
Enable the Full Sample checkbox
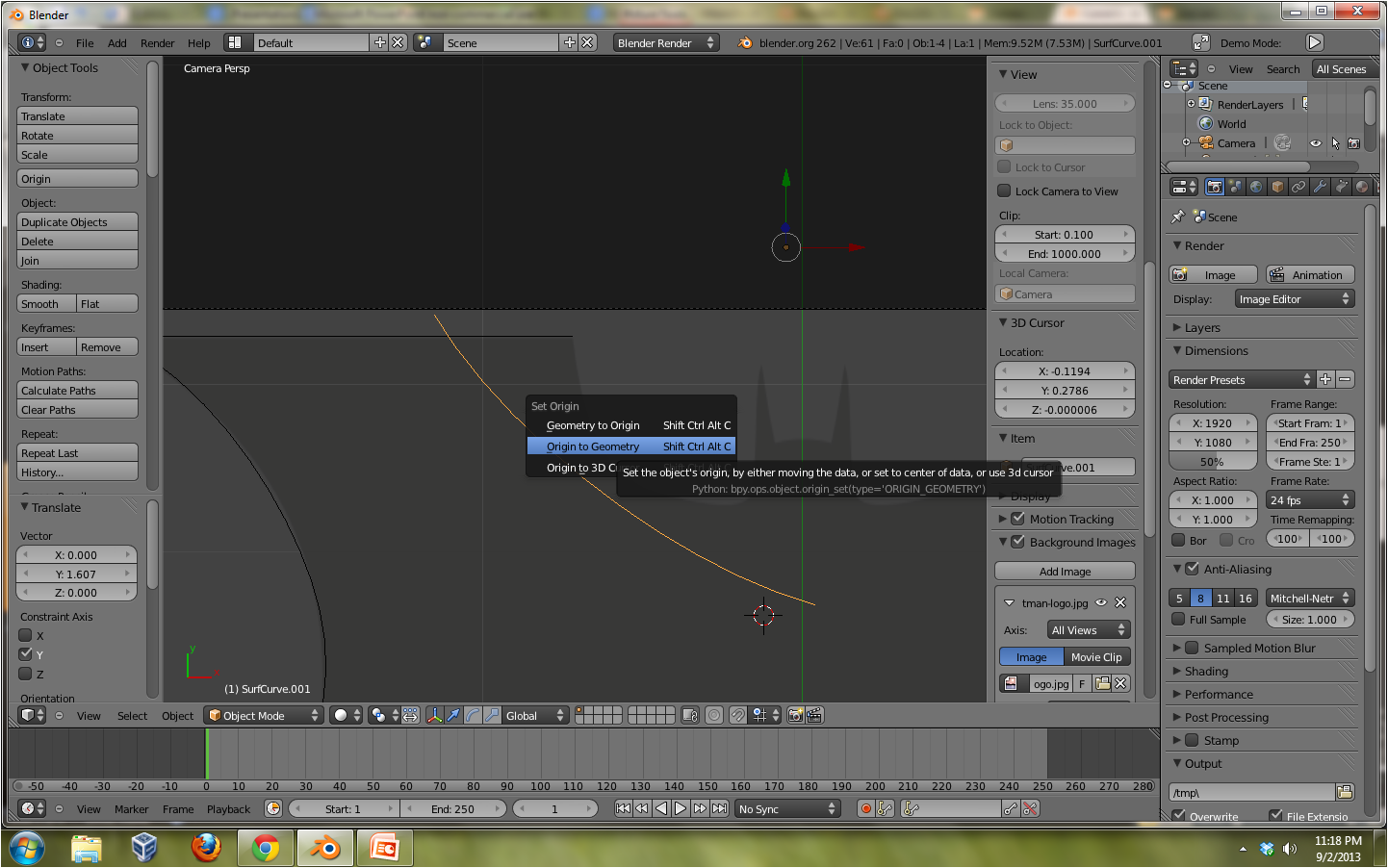click(x=1178, y=619)
